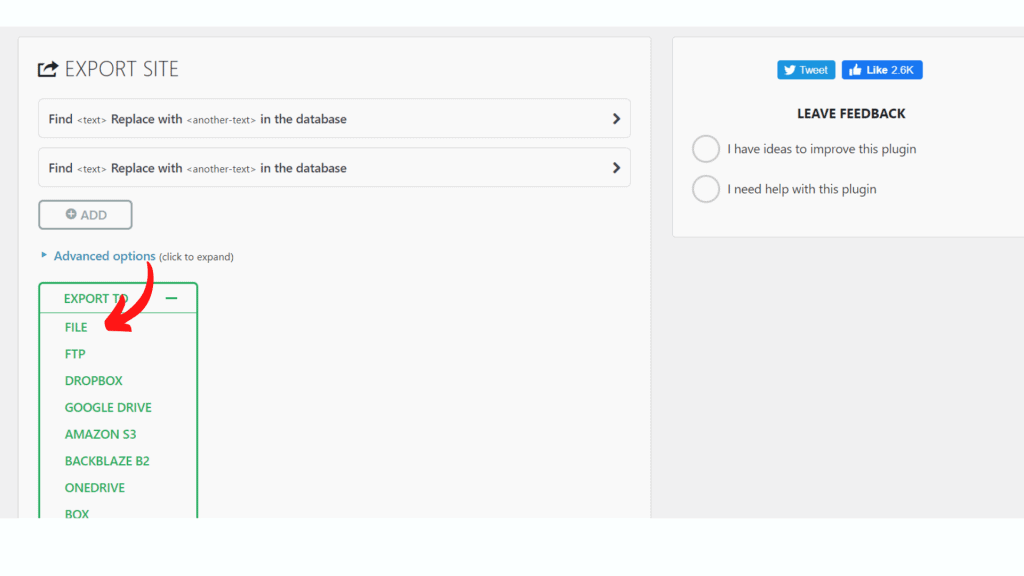Click the Twitter bird Tweet button

pos(806,70)
